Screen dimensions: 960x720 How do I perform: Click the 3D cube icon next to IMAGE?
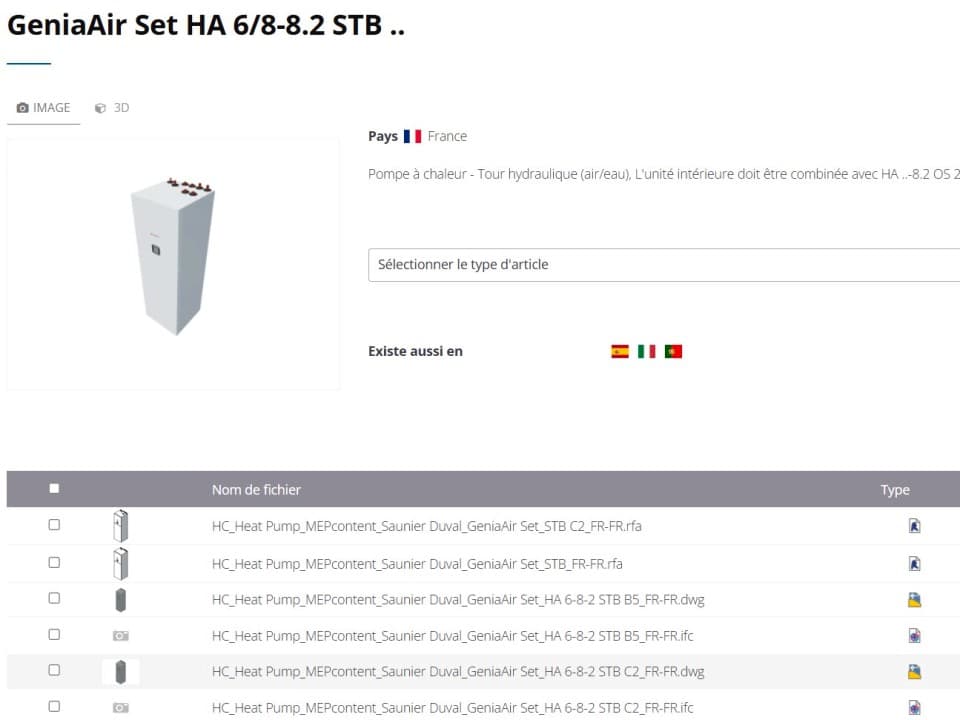(99, 107)
